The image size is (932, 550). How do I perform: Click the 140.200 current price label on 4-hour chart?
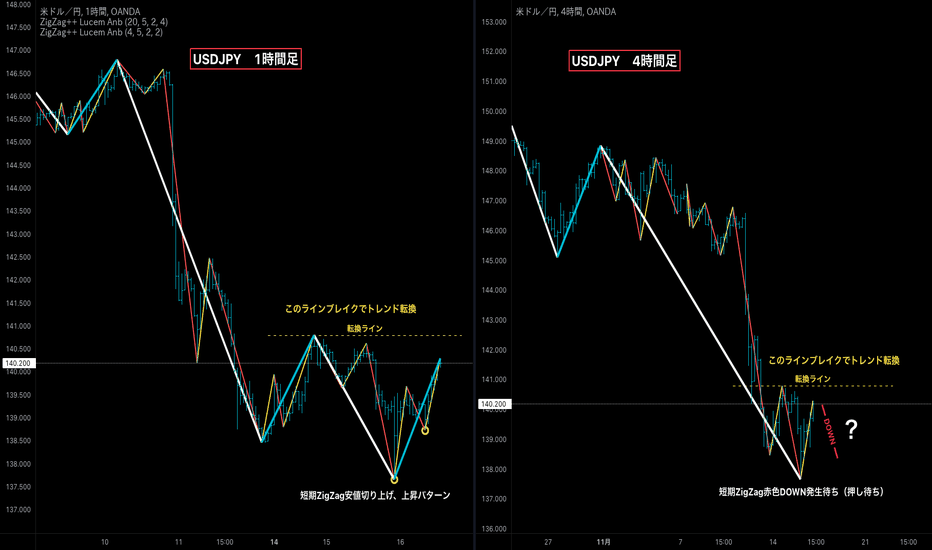pos(493,404)
